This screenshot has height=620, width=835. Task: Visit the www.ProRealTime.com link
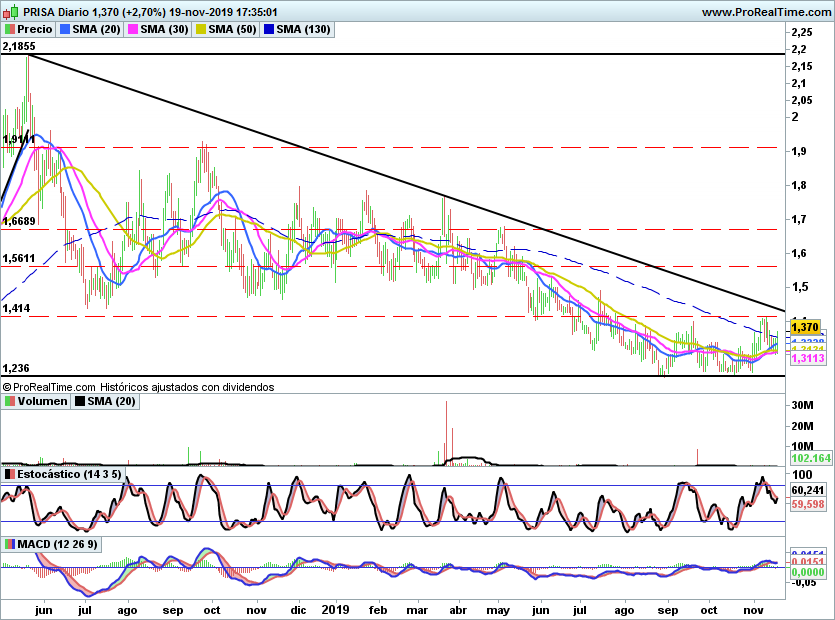(x=765, y=12)
